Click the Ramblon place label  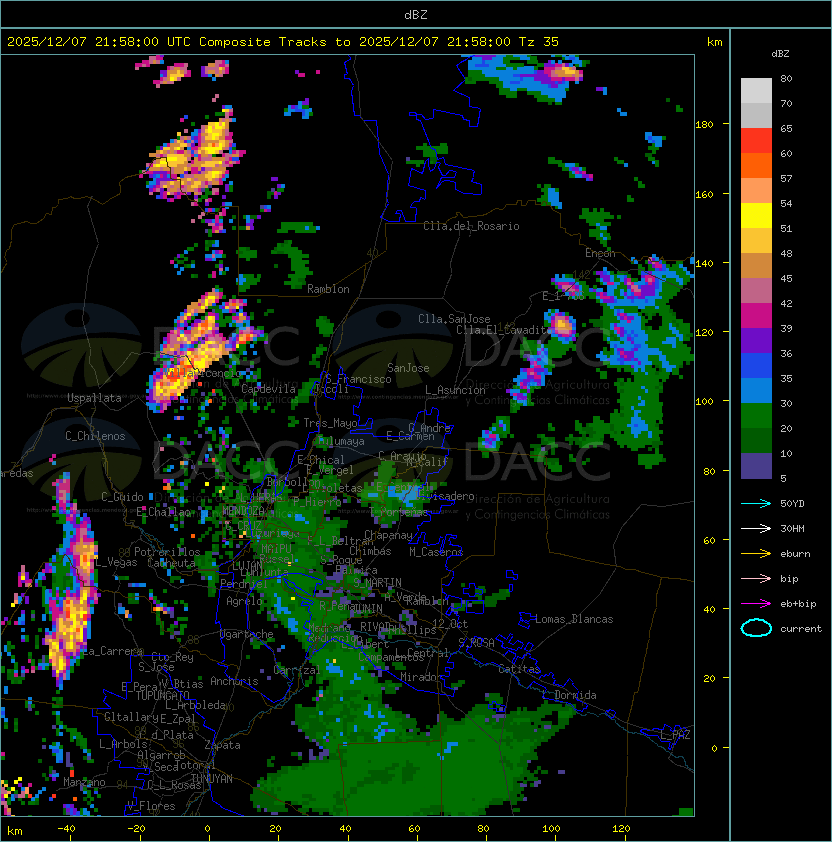tap(328, 289)
